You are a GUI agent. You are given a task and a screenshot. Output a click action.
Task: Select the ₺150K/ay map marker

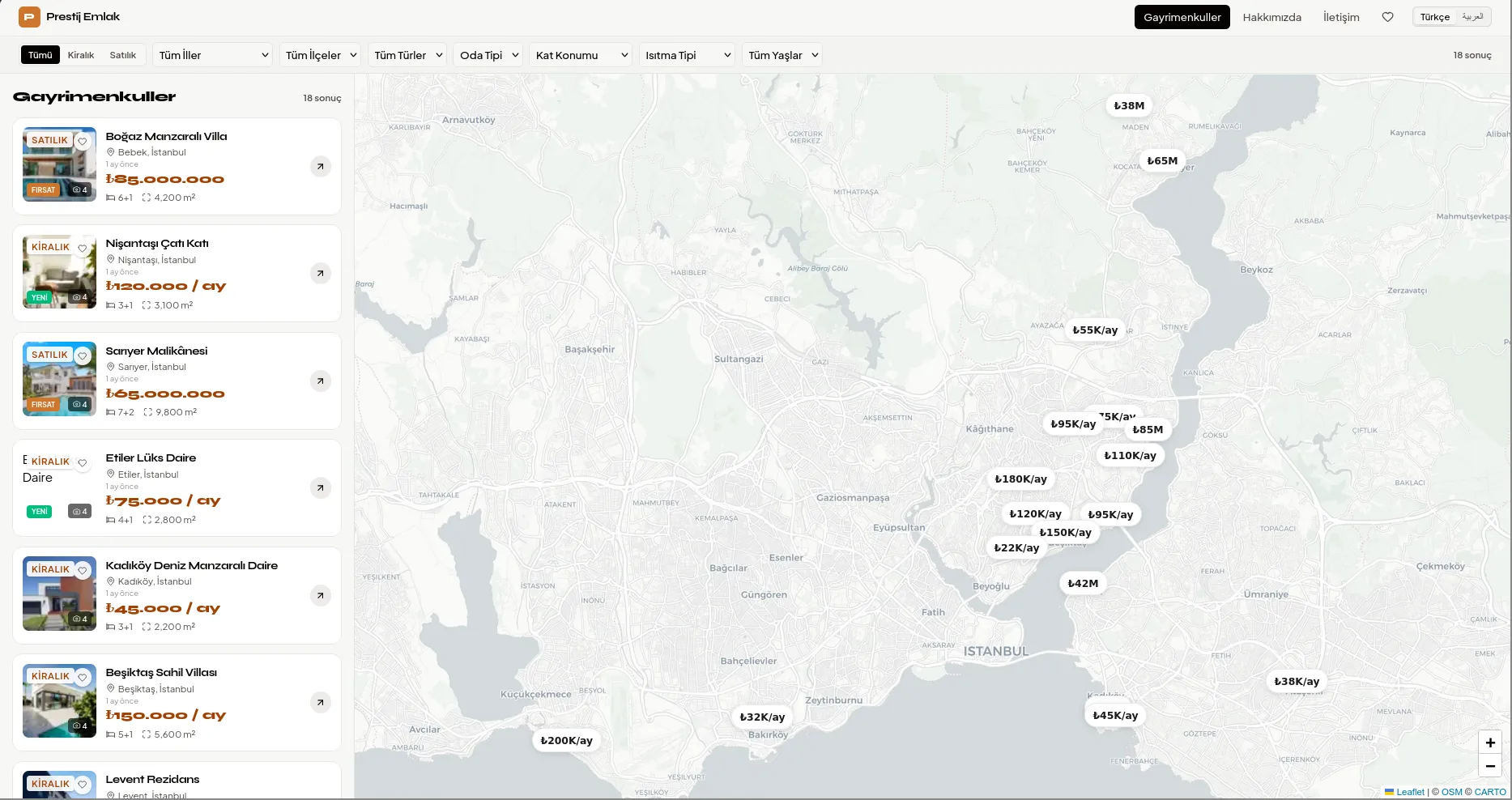click(1065, 532)
